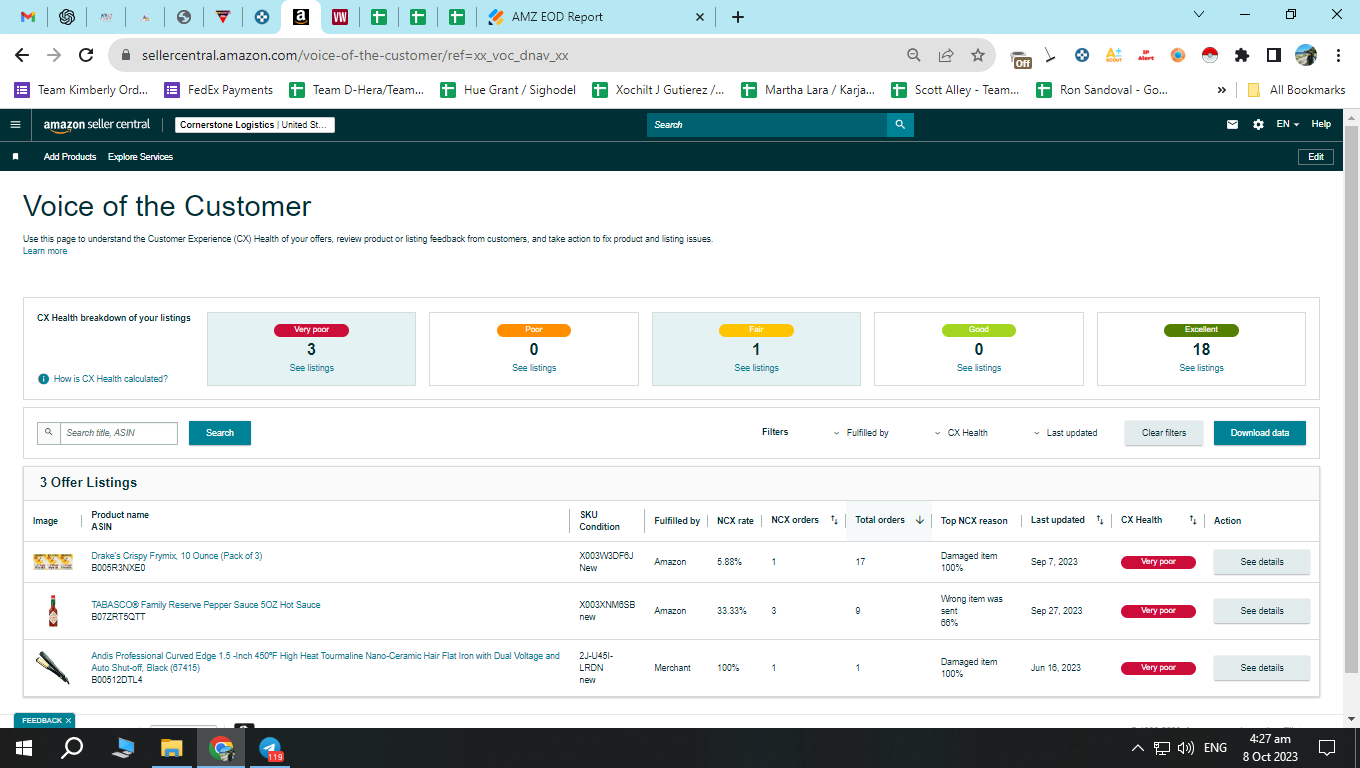Screen dimensions: 1360x768
Task: Click the bookmark flag icon
Action: coord(15,157)
